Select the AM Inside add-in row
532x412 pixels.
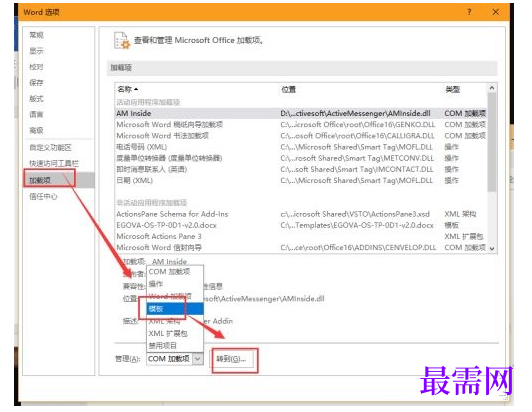tap(301, 113)
